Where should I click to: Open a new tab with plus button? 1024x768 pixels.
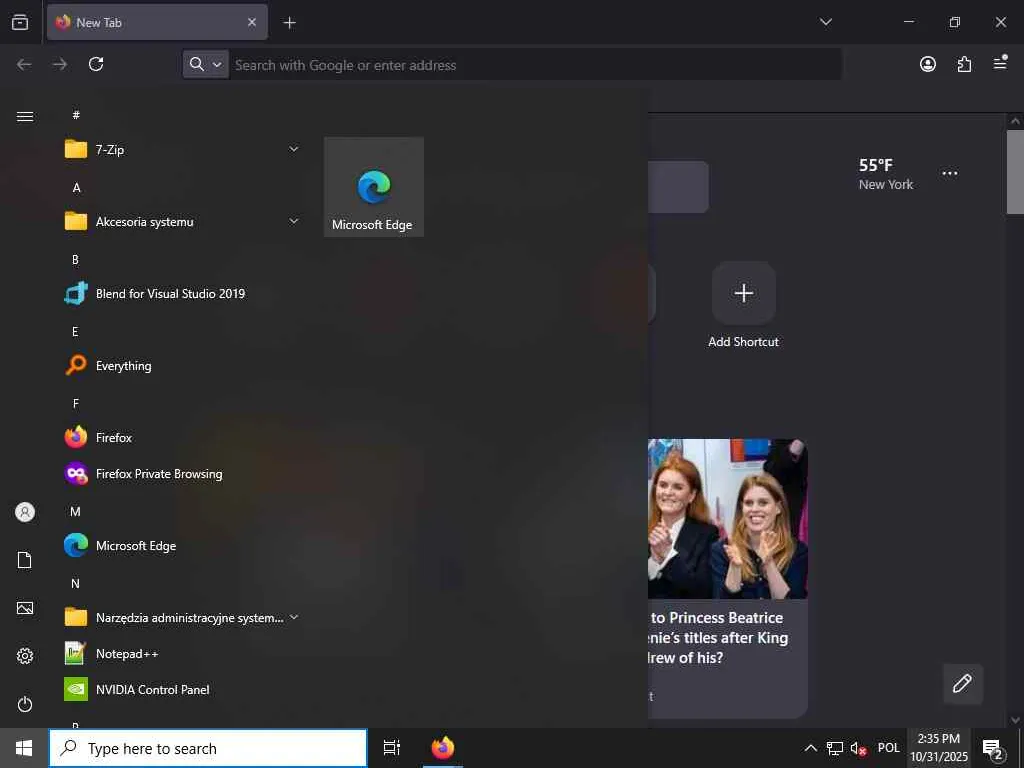[289, 23]
